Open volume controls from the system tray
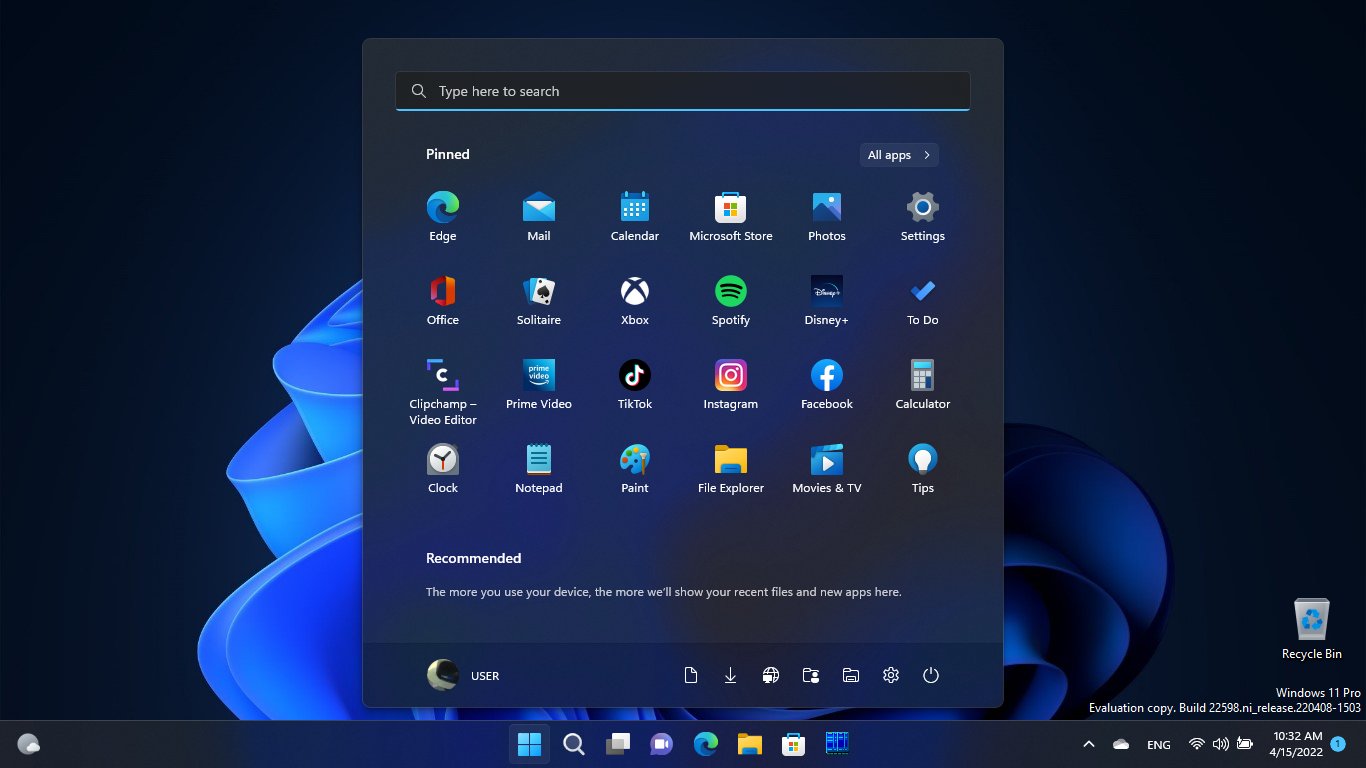This screenshot has width=1366, height=768. [x=1221, y=744]
